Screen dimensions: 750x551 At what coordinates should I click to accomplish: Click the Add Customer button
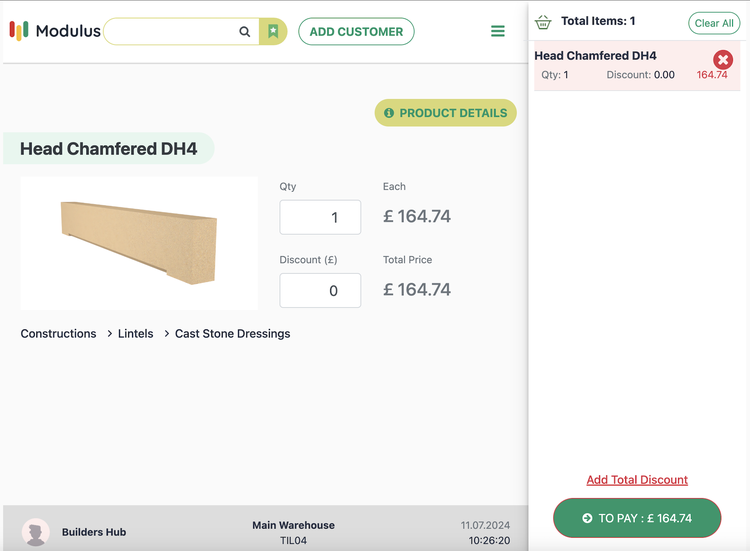point(356,32)
